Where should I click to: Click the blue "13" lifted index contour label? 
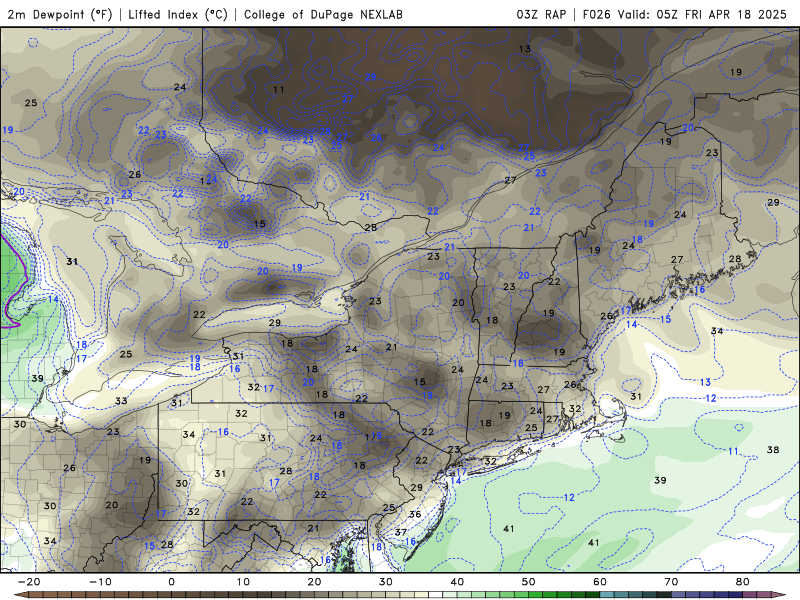tap(705, 382)
